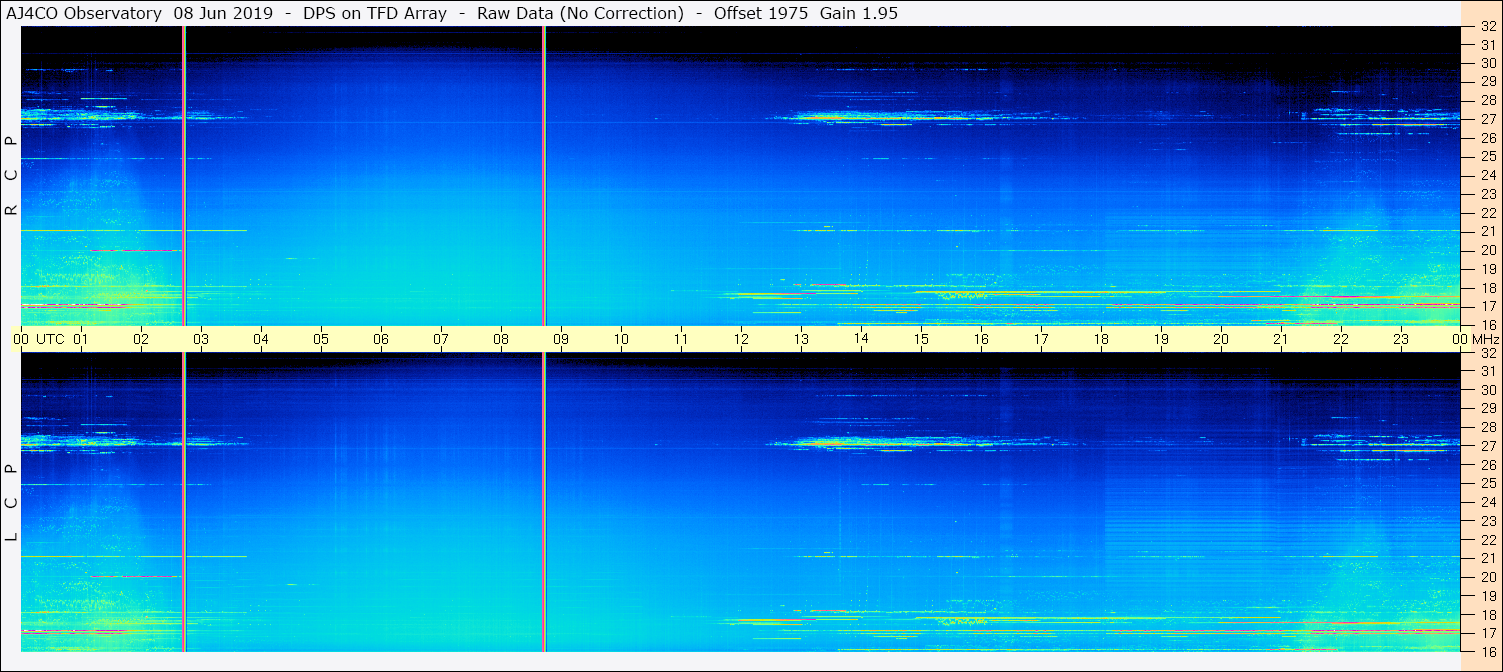1503x672 pixels.
Task: Select hour 06 on the UTC axis
Action: (381, 339)
